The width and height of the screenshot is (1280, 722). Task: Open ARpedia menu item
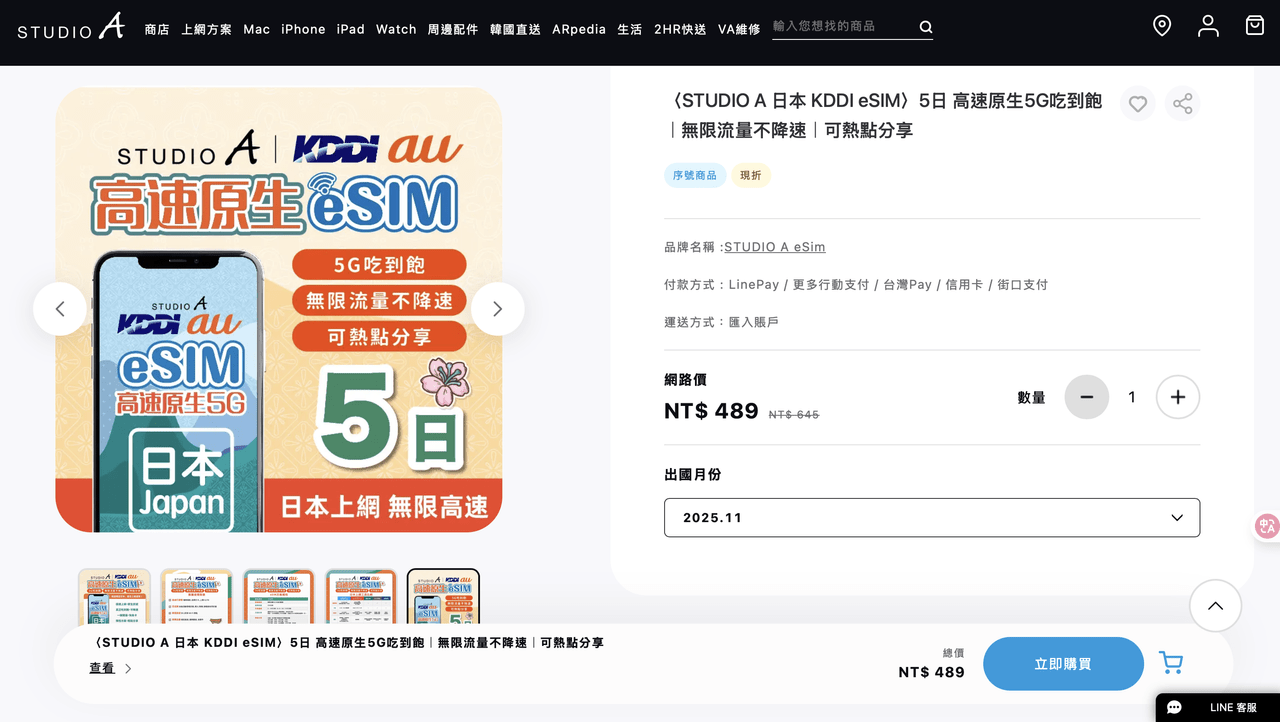(579, 29)
